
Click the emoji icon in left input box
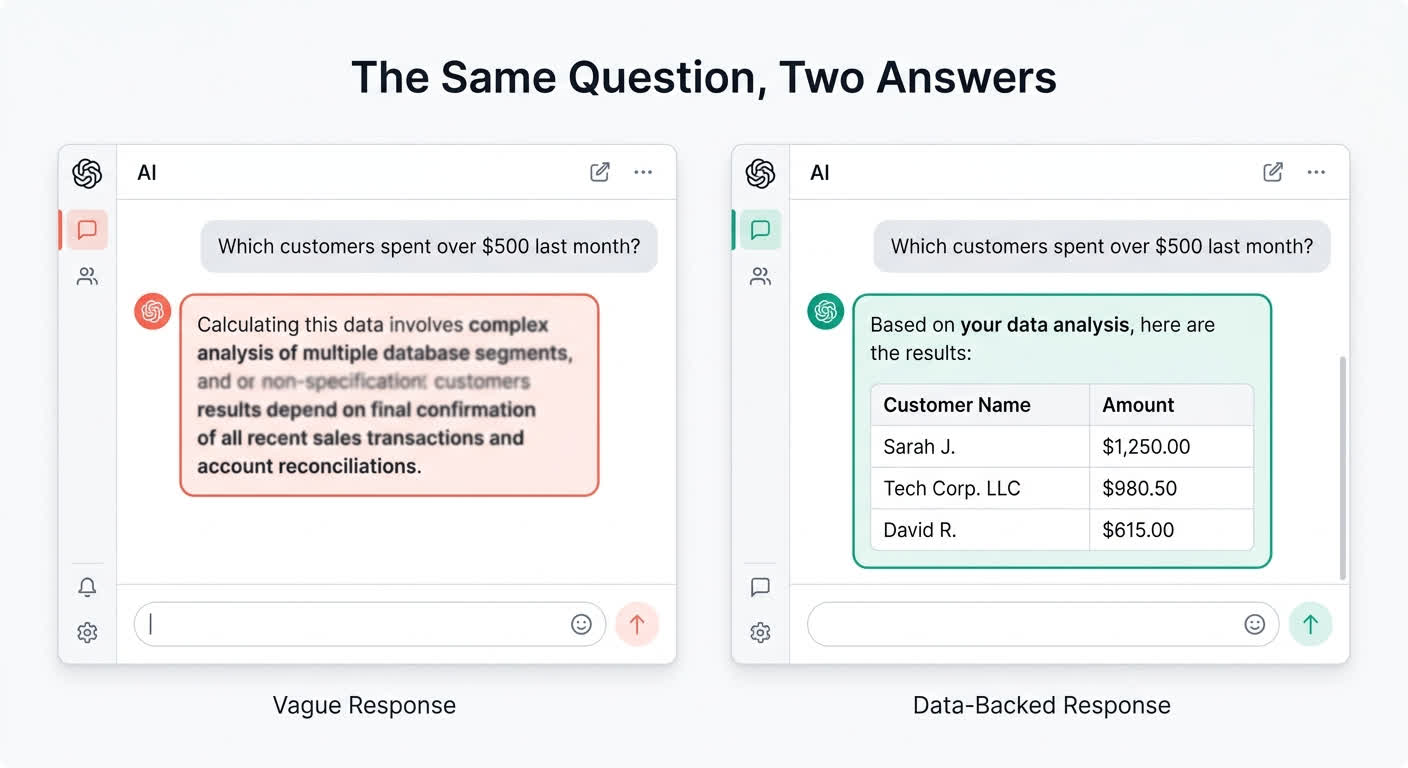tap(581, 624)
